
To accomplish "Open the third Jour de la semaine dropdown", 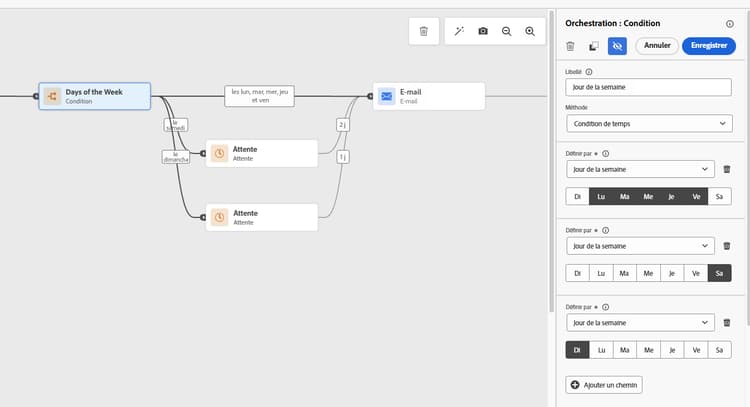I will [640, 323].
